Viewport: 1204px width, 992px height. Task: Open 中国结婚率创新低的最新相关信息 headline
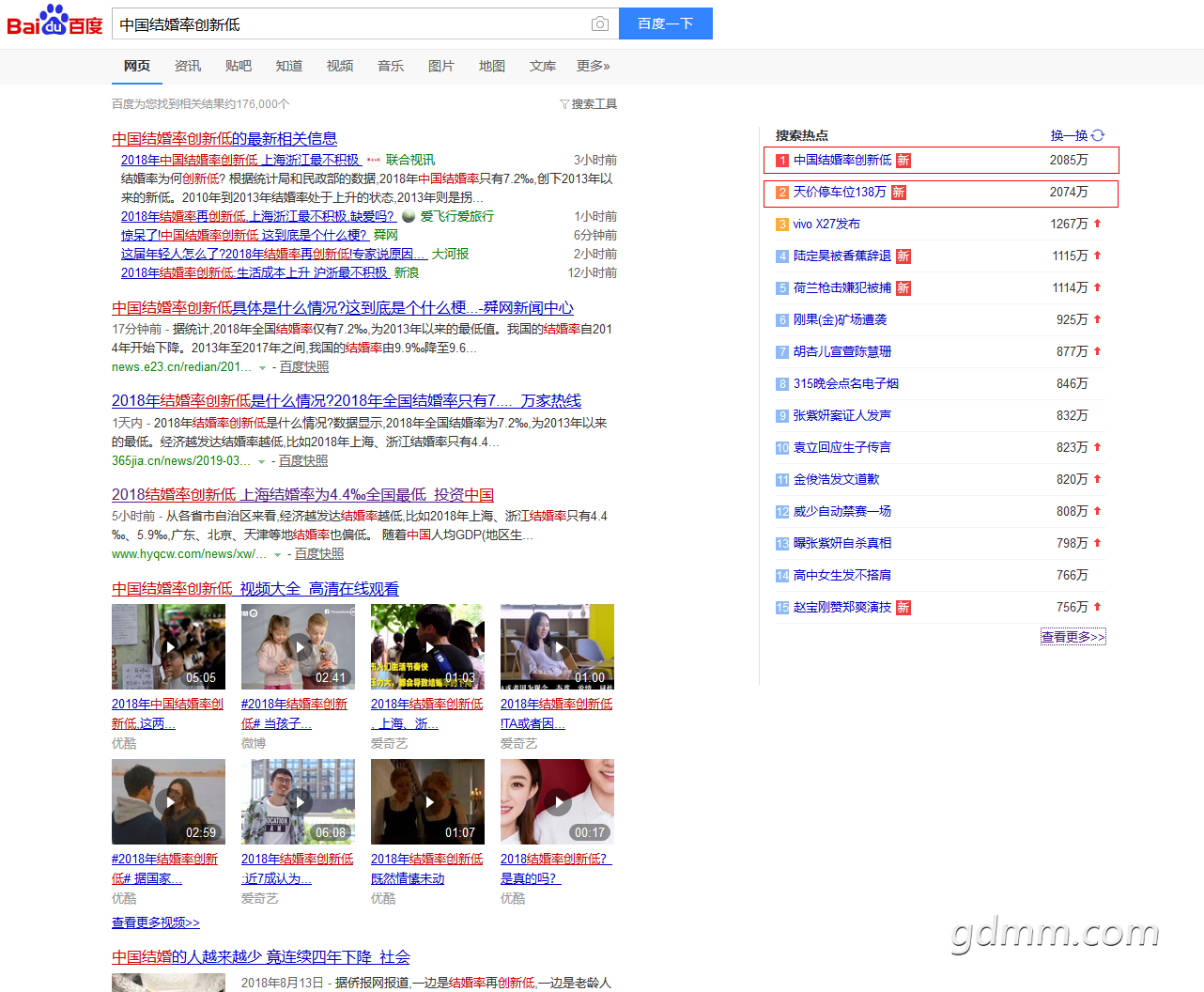coord(224,138)
